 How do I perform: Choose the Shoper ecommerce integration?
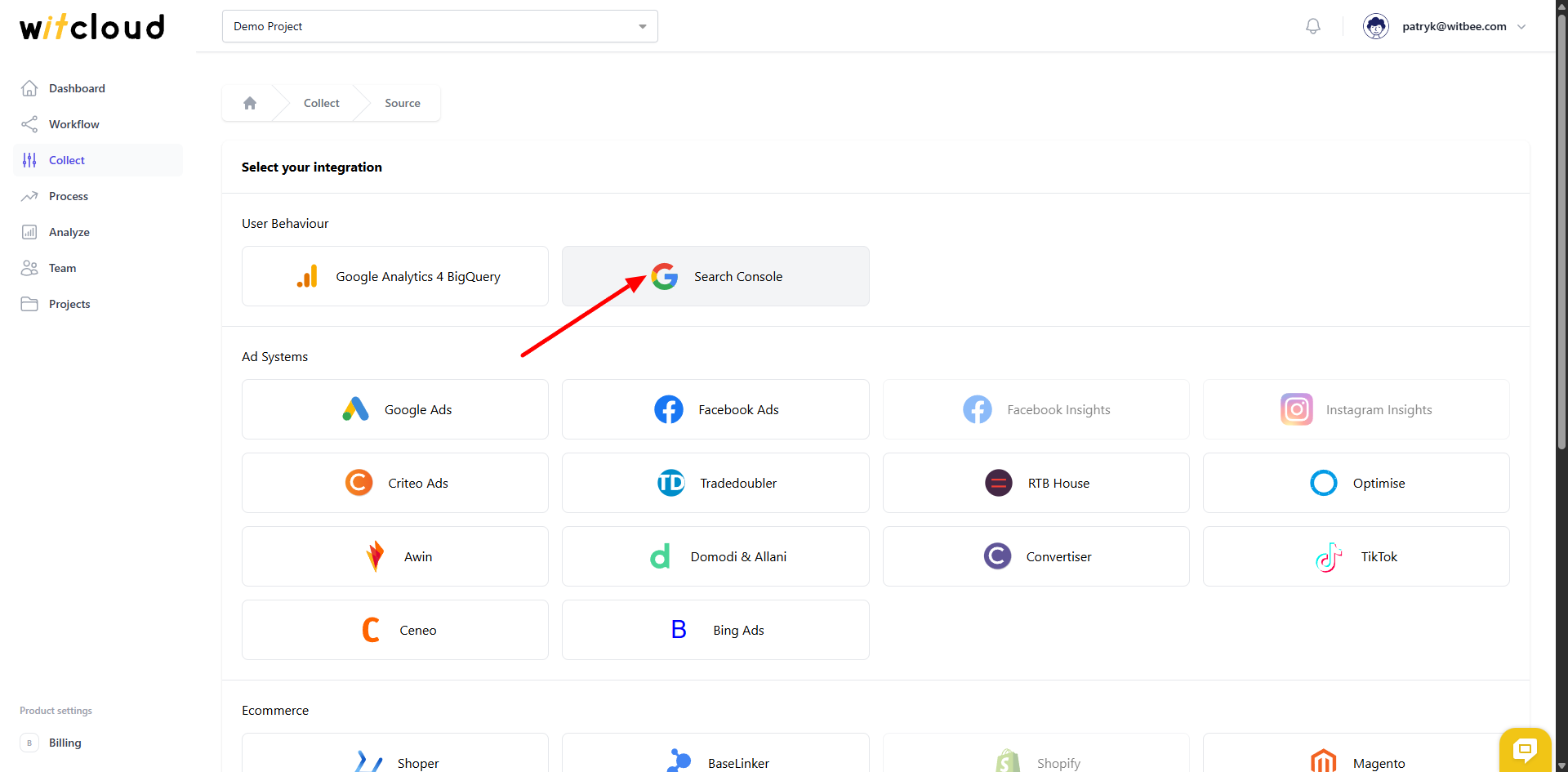point(395,753)
